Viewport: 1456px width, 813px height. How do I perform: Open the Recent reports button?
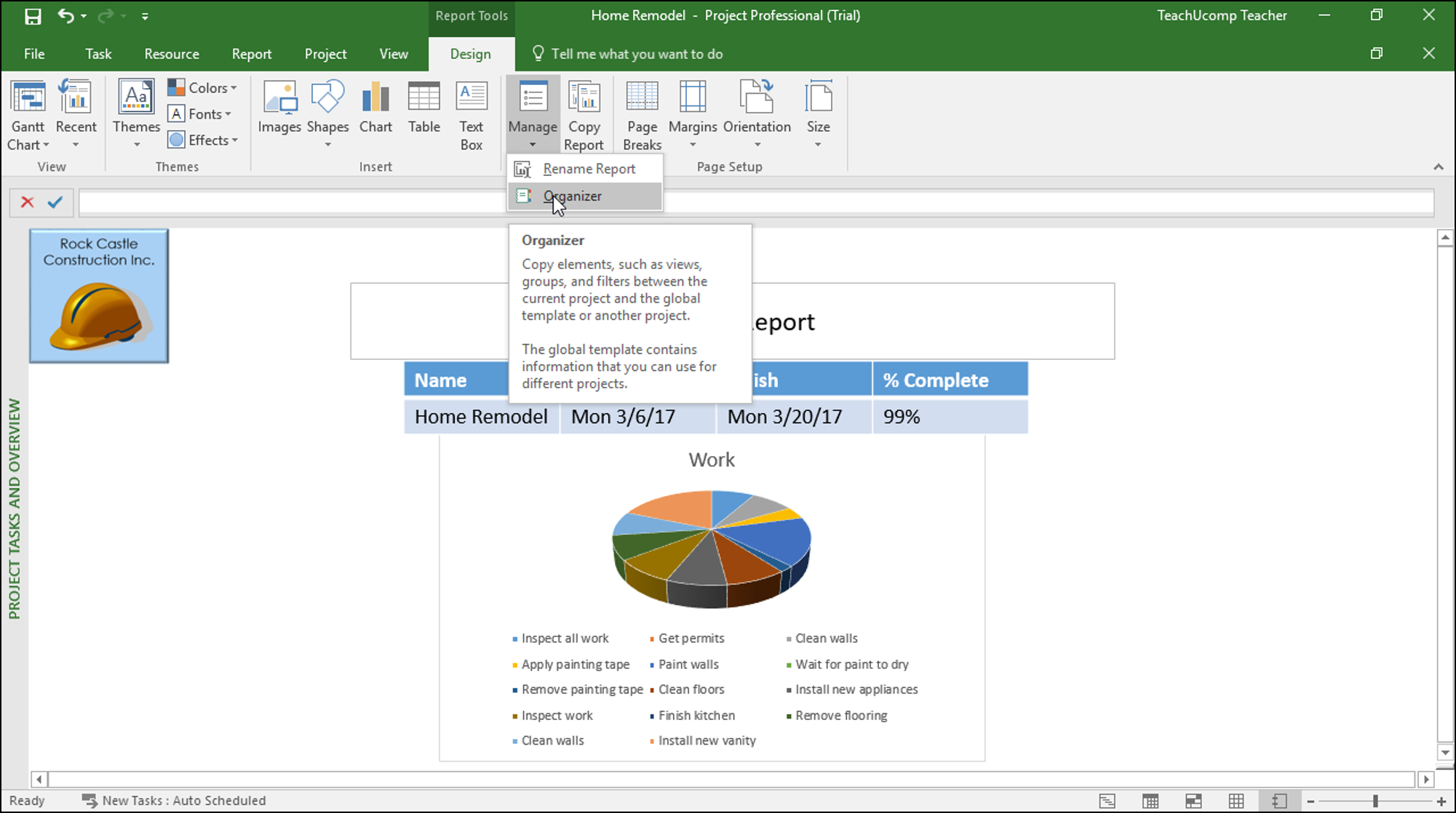point(76,114)
